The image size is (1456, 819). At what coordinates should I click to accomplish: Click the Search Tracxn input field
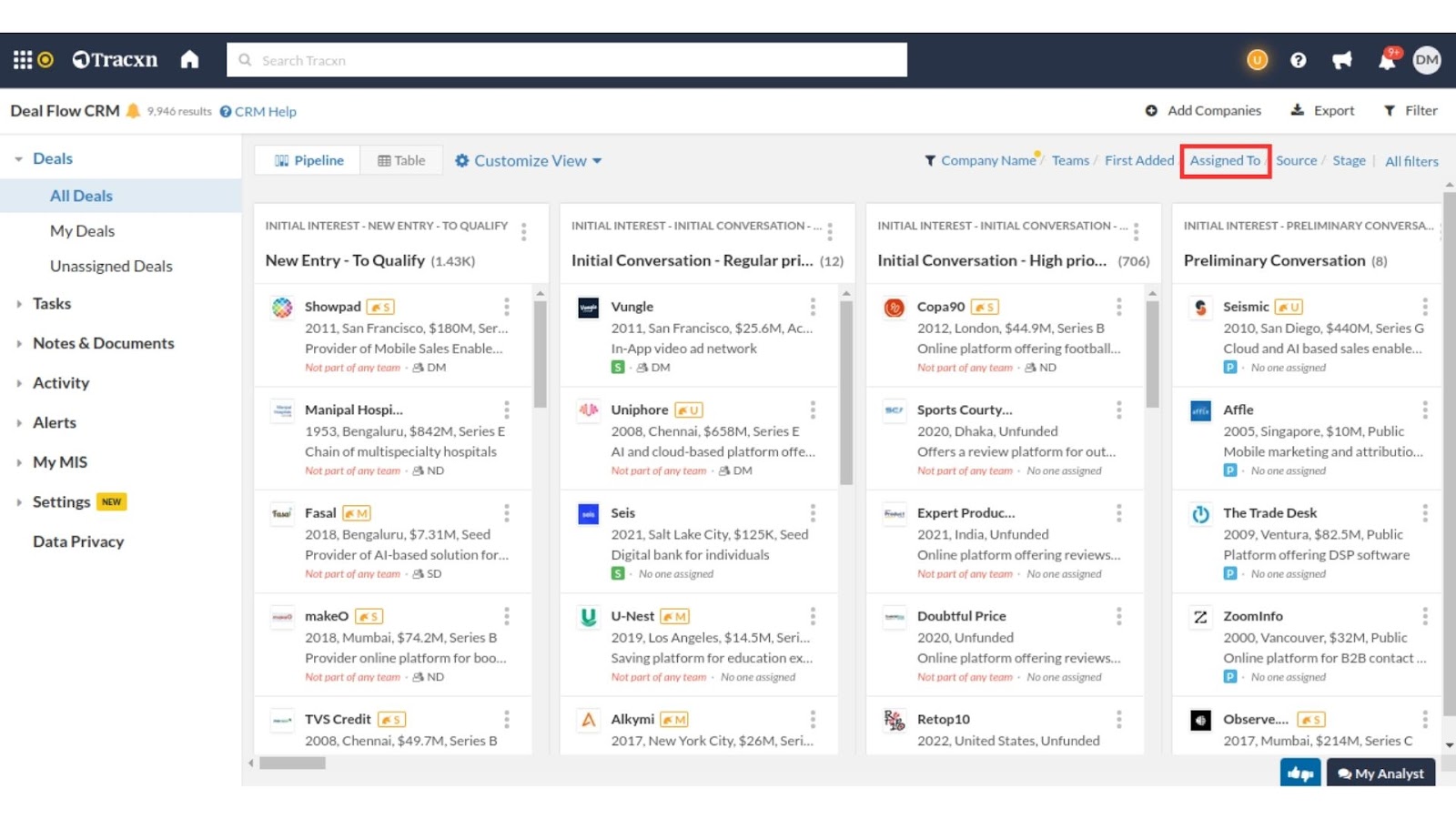pos(566,60)
